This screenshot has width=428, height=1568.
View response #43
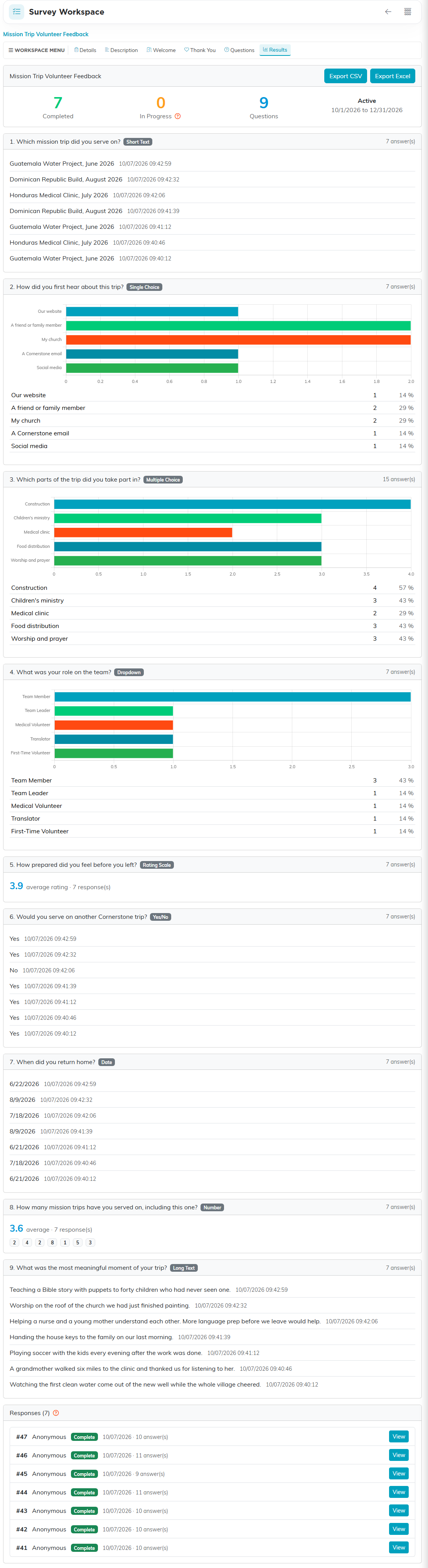pyautogui.click(x=399, y=1510)
